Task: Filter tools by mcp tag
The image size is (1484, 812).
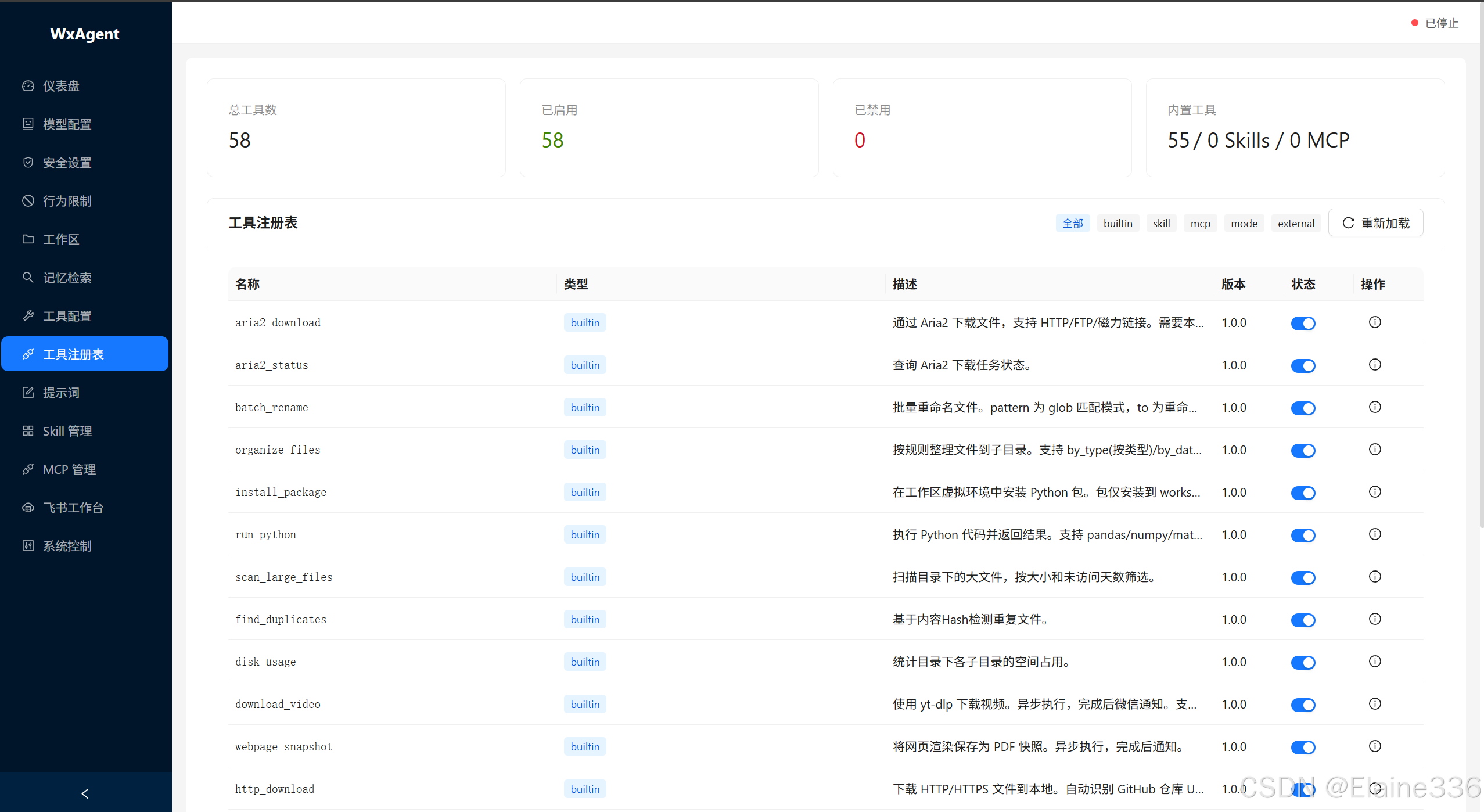Action: coord(1201,224)
